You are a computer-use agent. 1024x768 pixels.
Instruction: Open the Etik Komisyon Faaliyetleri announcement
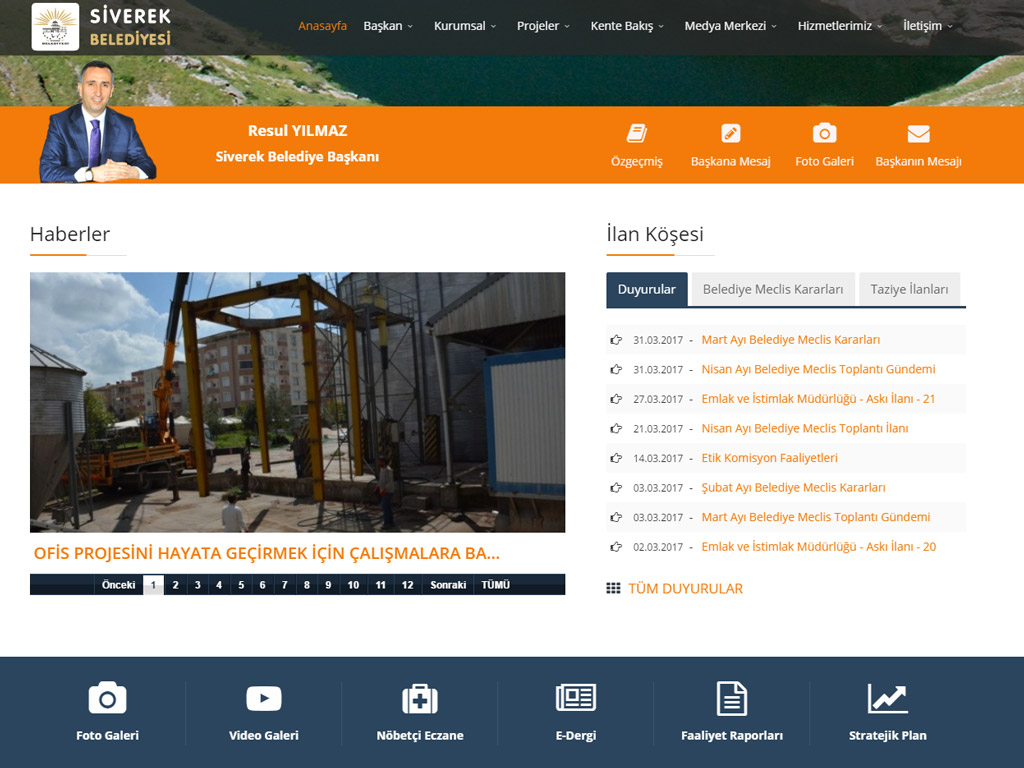(769, 458)
